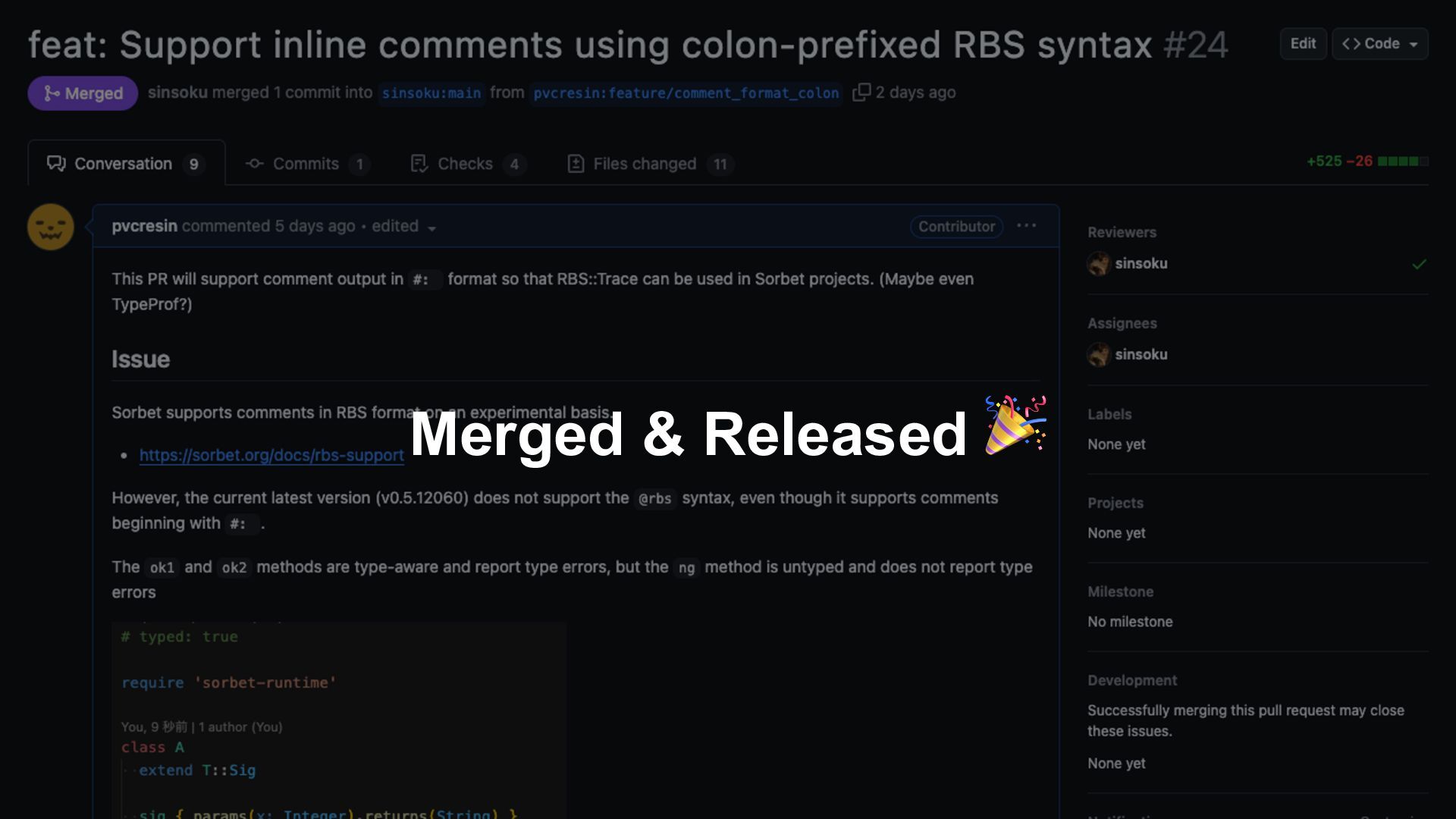Expand the edited history dropdown arrow
This screenshot has height=819, width=1456.
click(432, 228)
